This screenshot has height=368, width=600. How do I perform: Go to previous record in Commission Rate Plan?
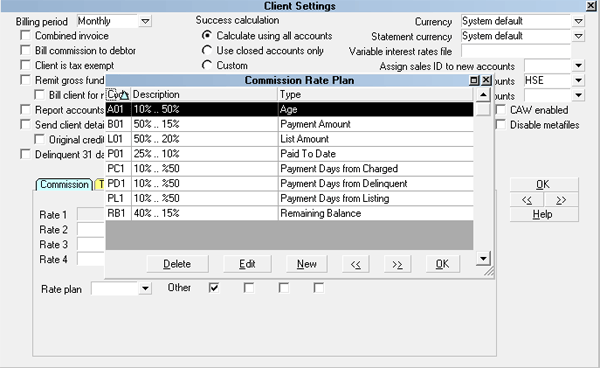(x=355, y=264)
